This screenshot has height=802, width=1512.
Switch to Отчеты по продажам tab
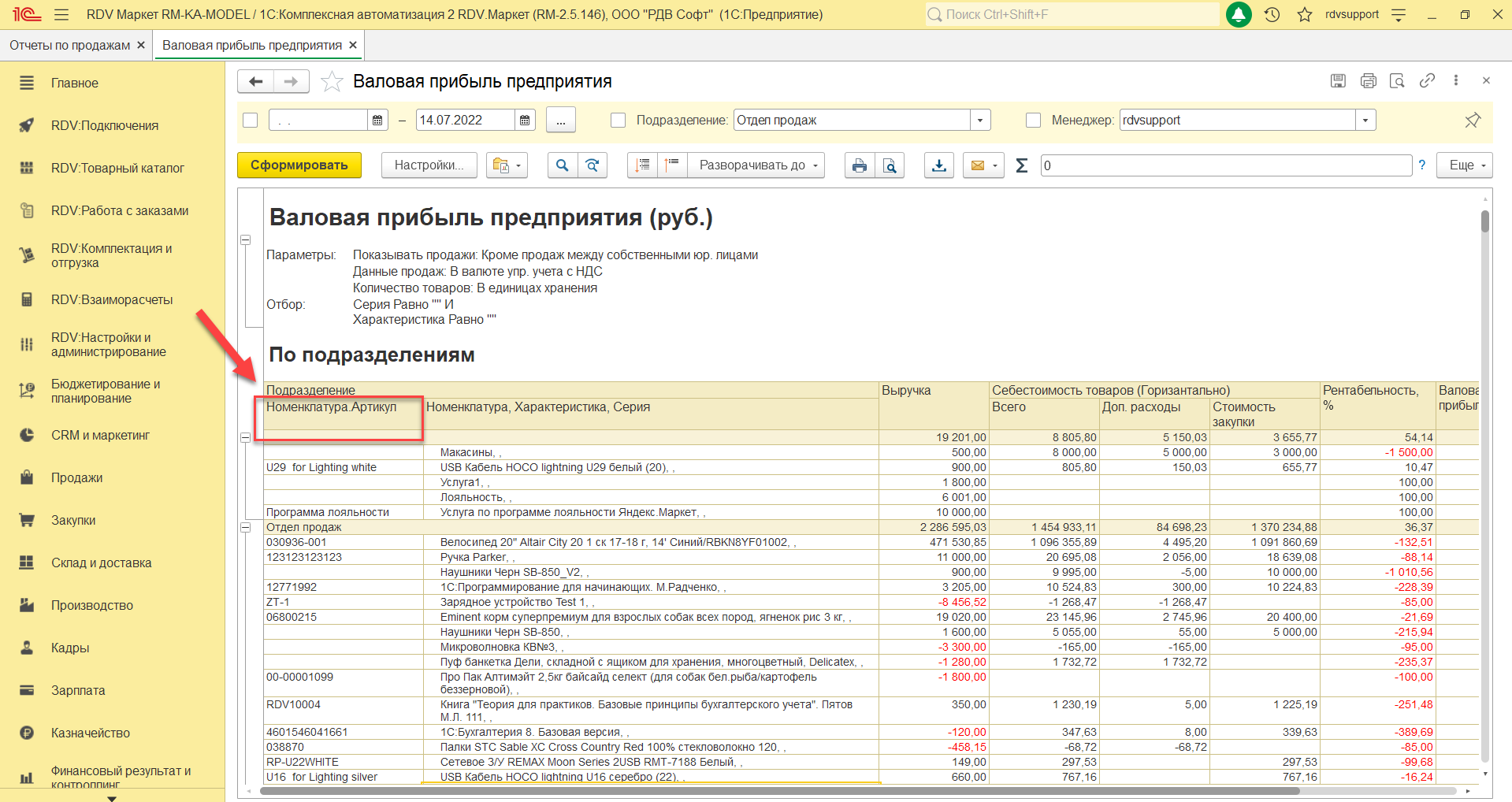69,45
